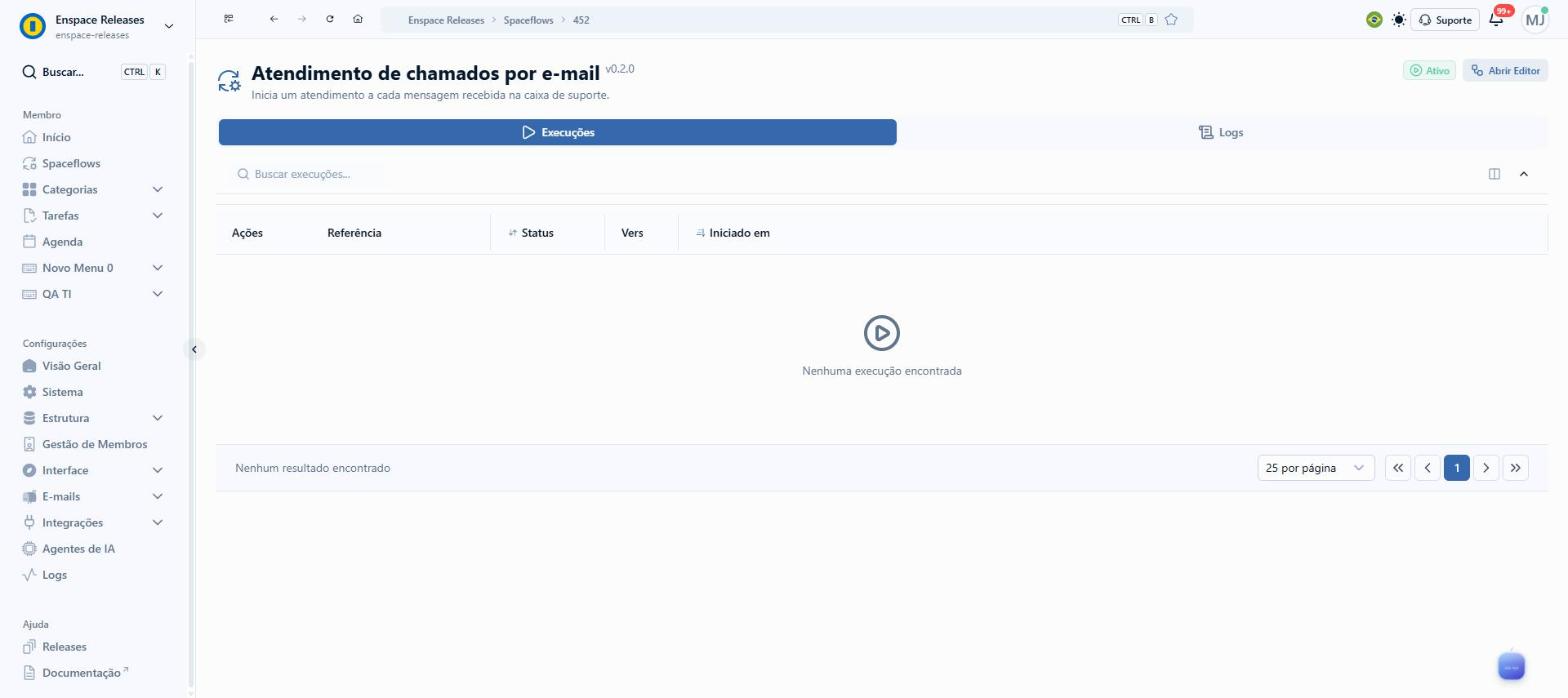This screenshot has width=1568, height=698.
Task: Expand the Integrações section chevron
Action: click(x=157, y=522)
